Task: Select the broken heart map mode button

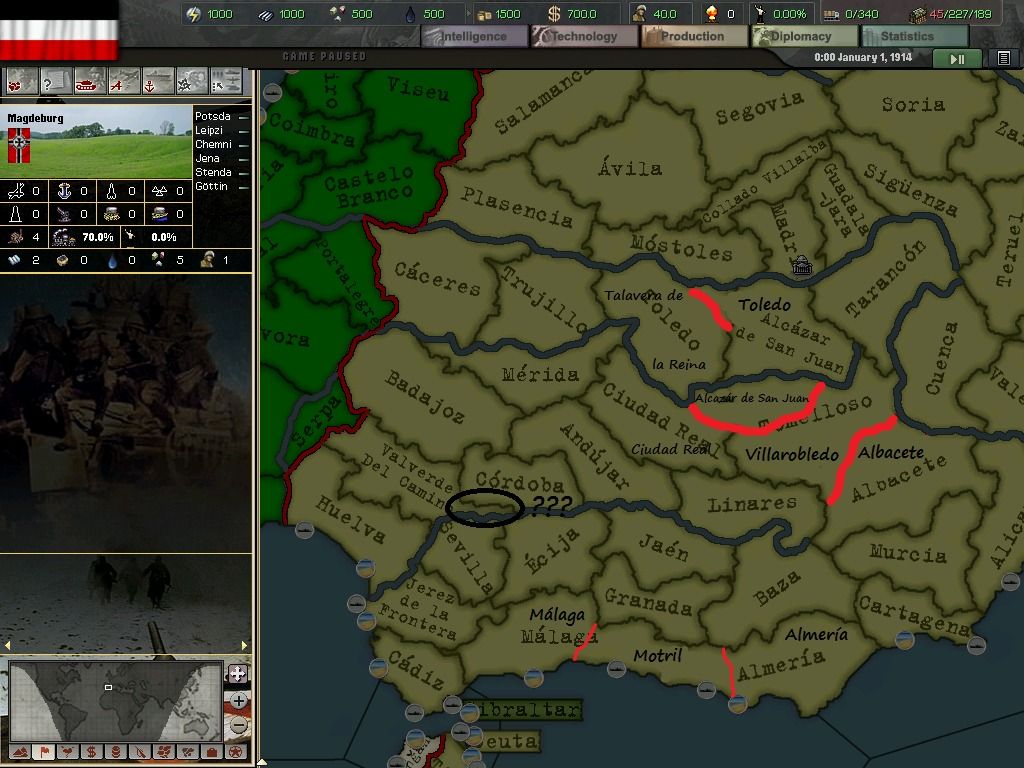Action: [x=68, y=752]
